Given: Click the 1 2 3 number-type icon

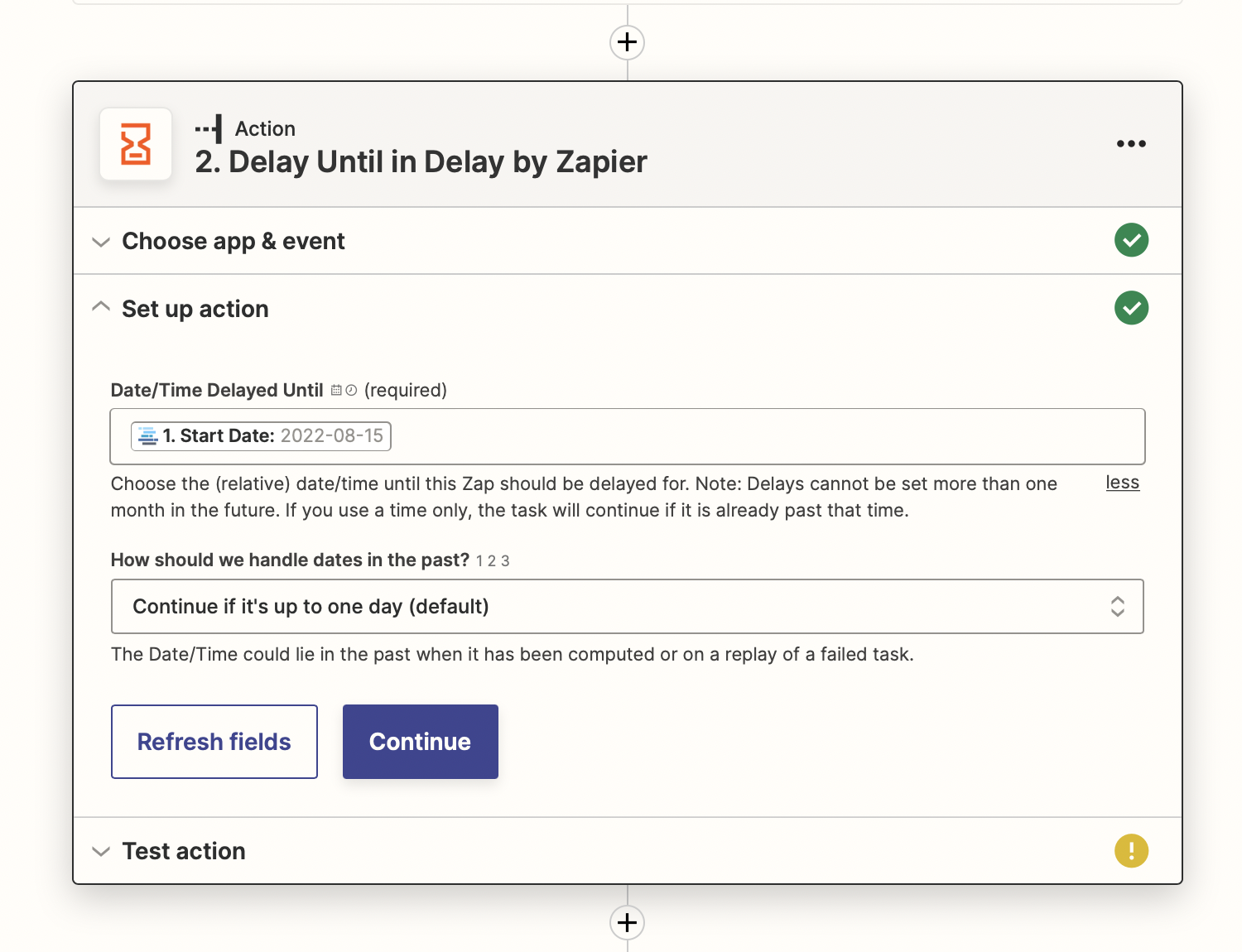Looking at the screenshot, I should click(x=493, y=561).
